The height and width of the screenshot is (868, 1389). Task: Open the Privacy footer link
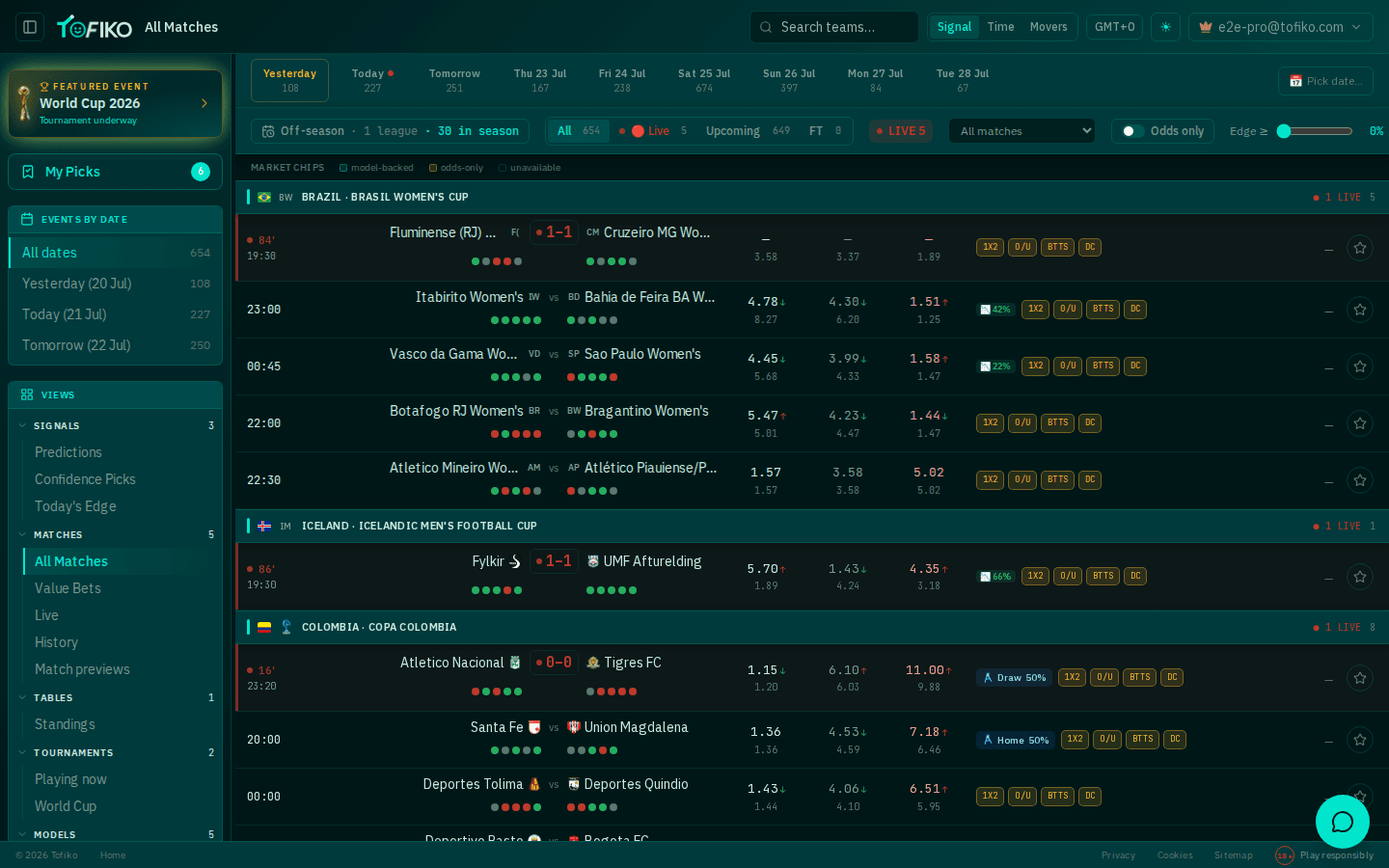click(x=1118, y=855)
